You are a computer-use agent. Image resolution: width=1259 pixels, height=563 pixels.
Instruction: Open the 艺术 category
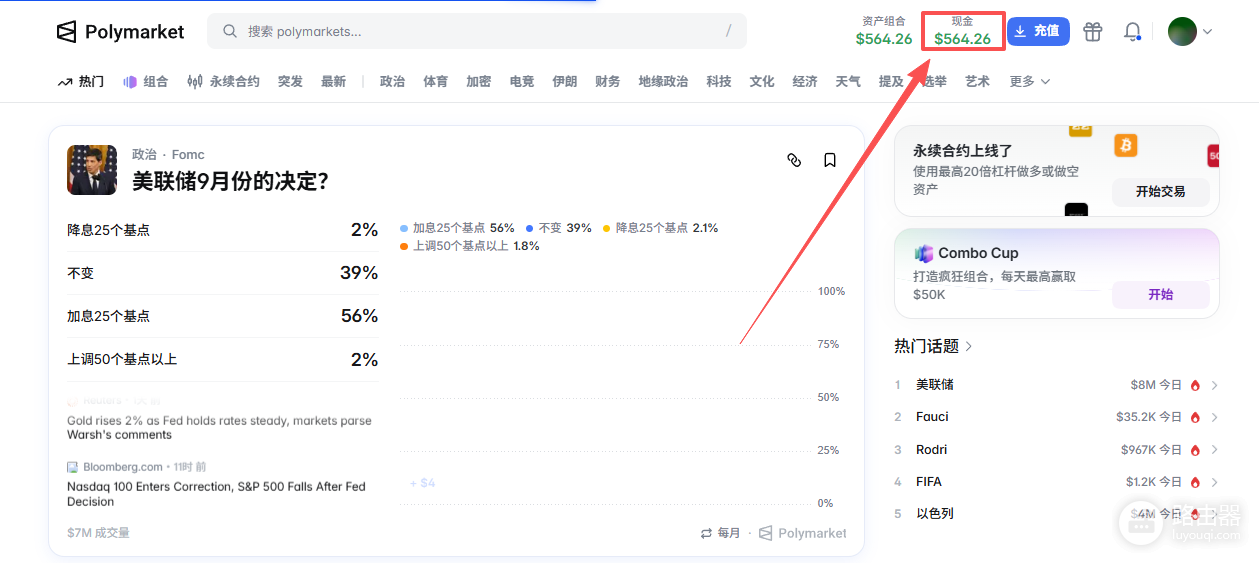(977, 81)
